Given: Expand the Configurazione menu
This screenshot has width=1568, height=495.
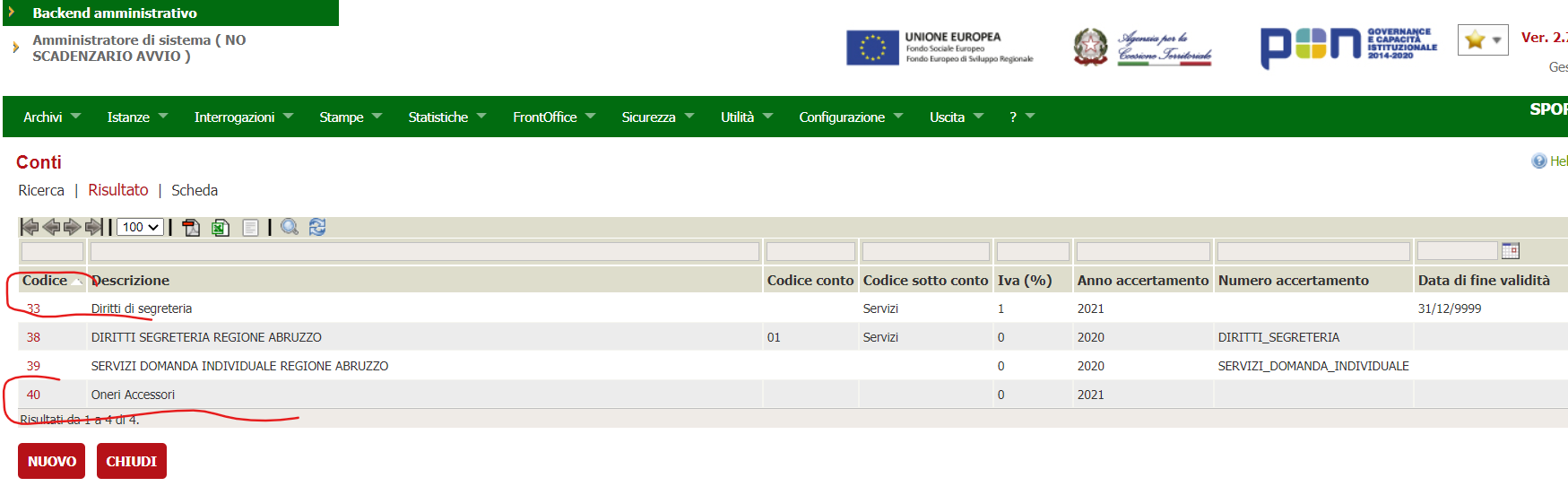Looking at the screenshot, I should click(x=850, y=117).
